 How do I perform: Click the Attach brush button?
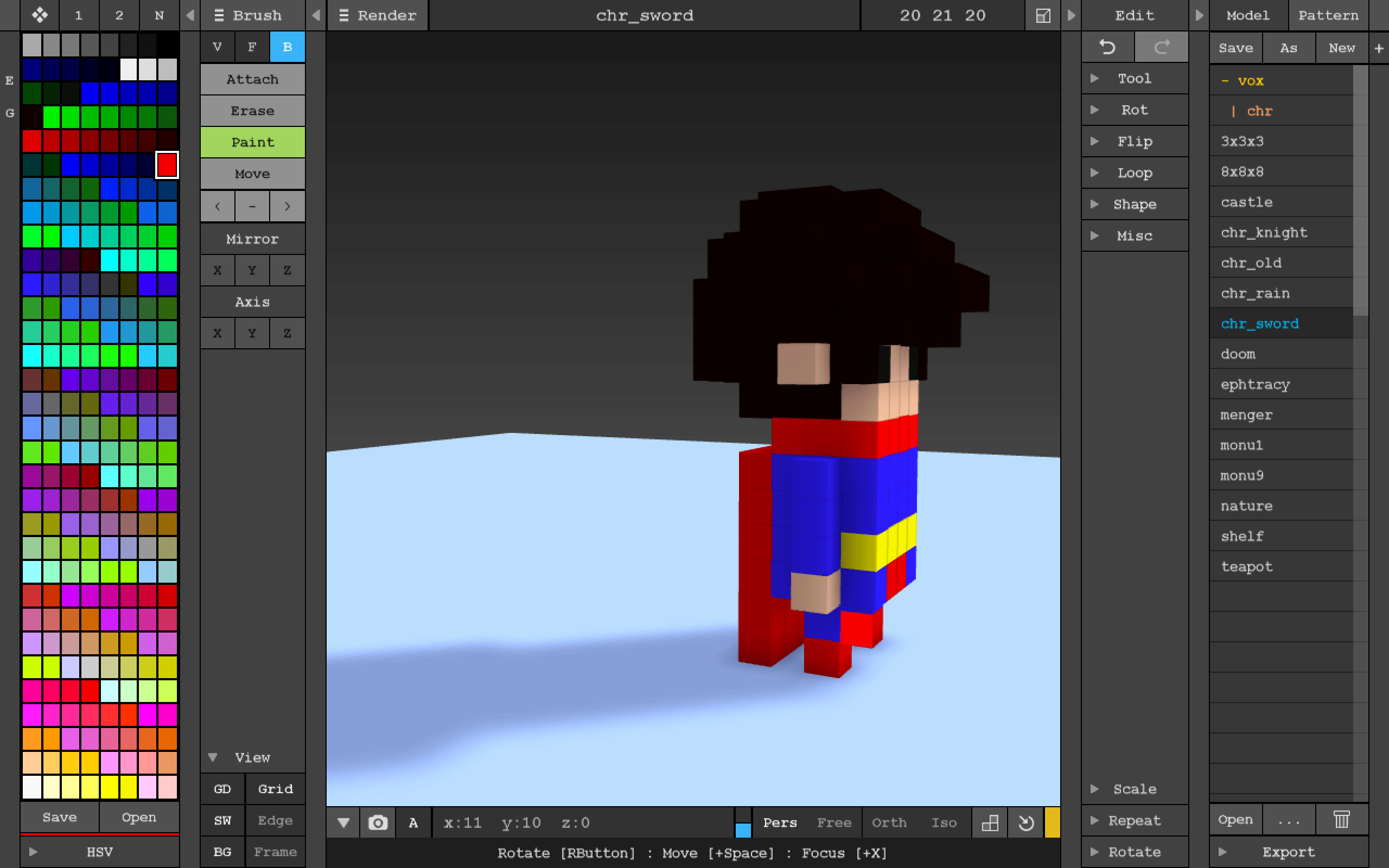(252, 79)
